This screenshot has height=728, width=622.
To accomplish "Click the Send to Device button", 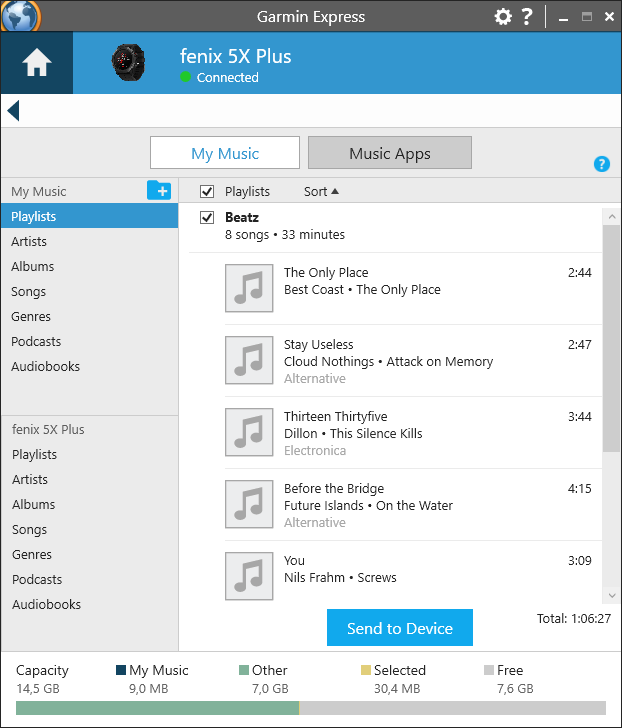I will click(x=400, y=628).
